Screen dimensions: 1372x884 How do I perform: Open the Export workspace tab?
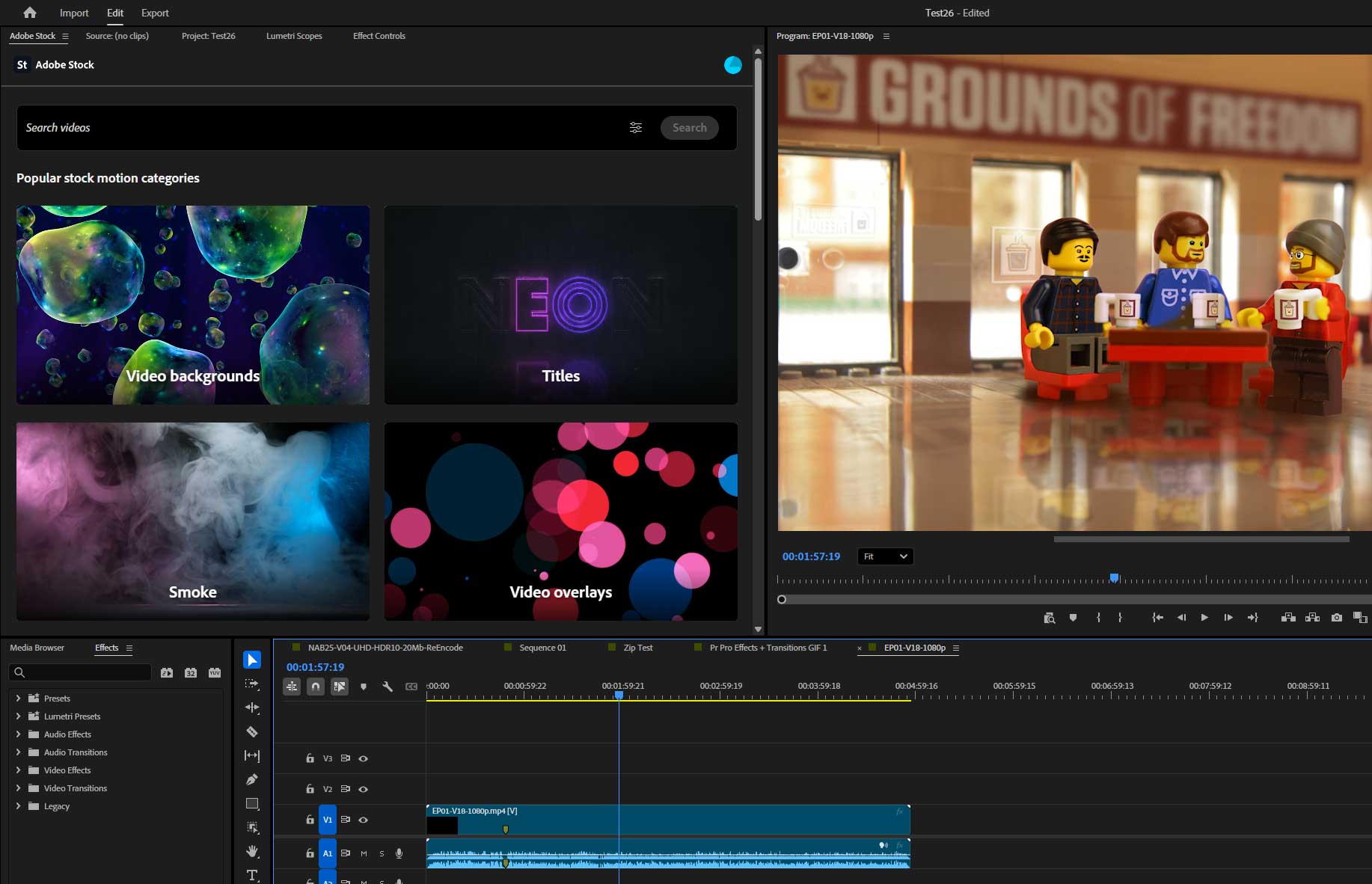[155, 13]
